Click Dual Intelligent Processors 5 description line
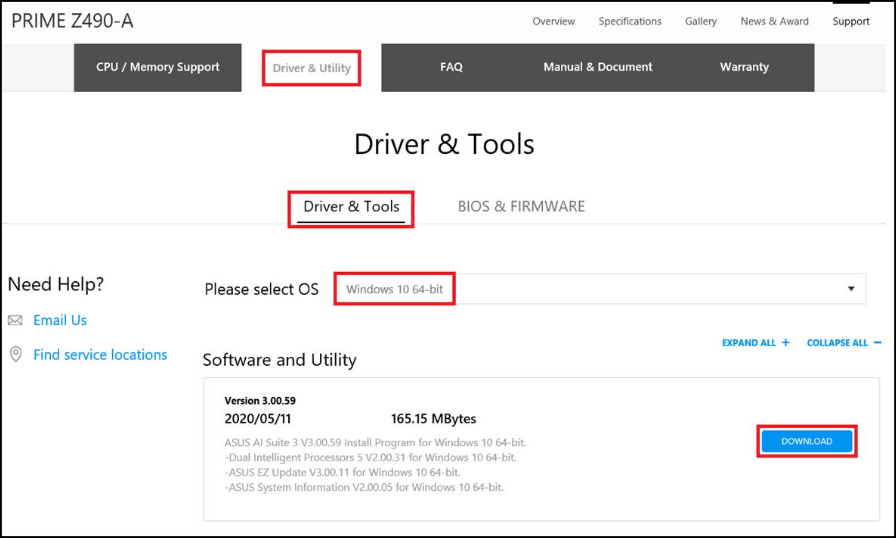The image size is (896, 538). tap(370, 457)
